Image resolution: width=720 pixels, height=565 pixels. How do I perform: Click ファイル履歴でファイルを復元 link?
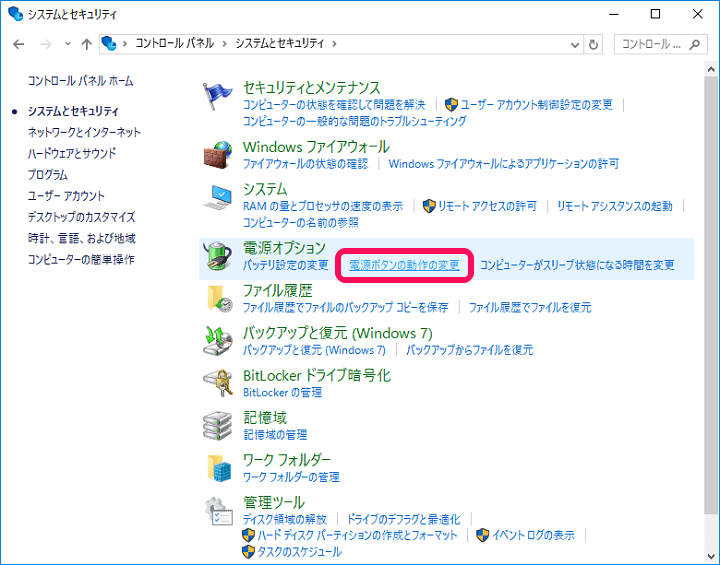point(530,307)
